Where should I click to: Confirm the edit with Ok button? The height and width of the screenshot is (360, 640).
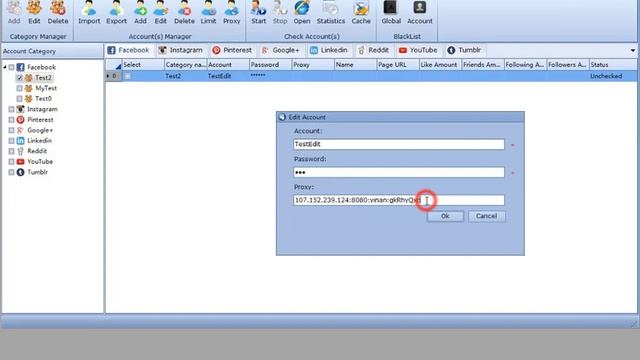tap(445, 216)
